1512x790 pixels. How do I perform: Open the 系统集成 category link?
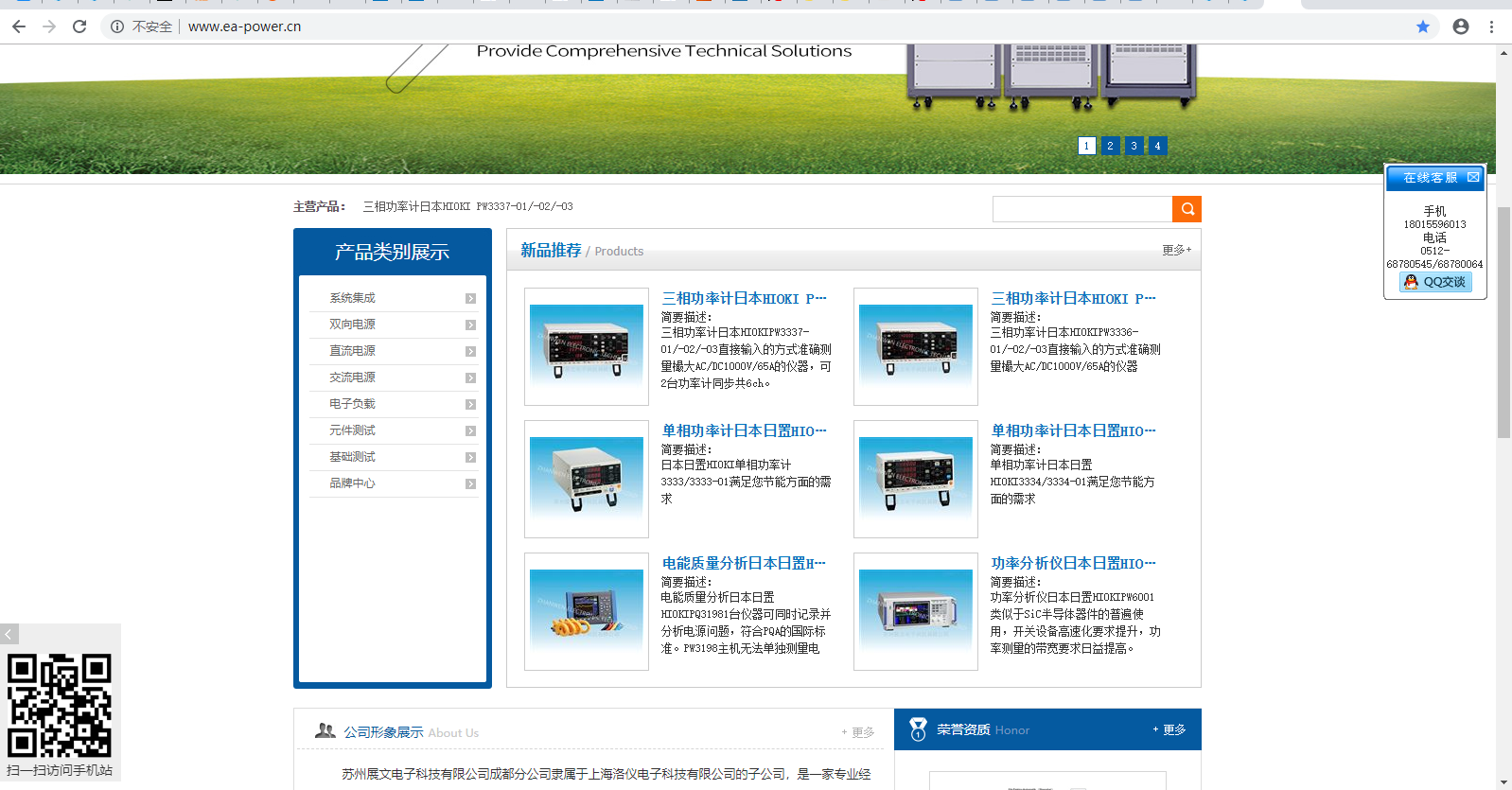(352, 298)
